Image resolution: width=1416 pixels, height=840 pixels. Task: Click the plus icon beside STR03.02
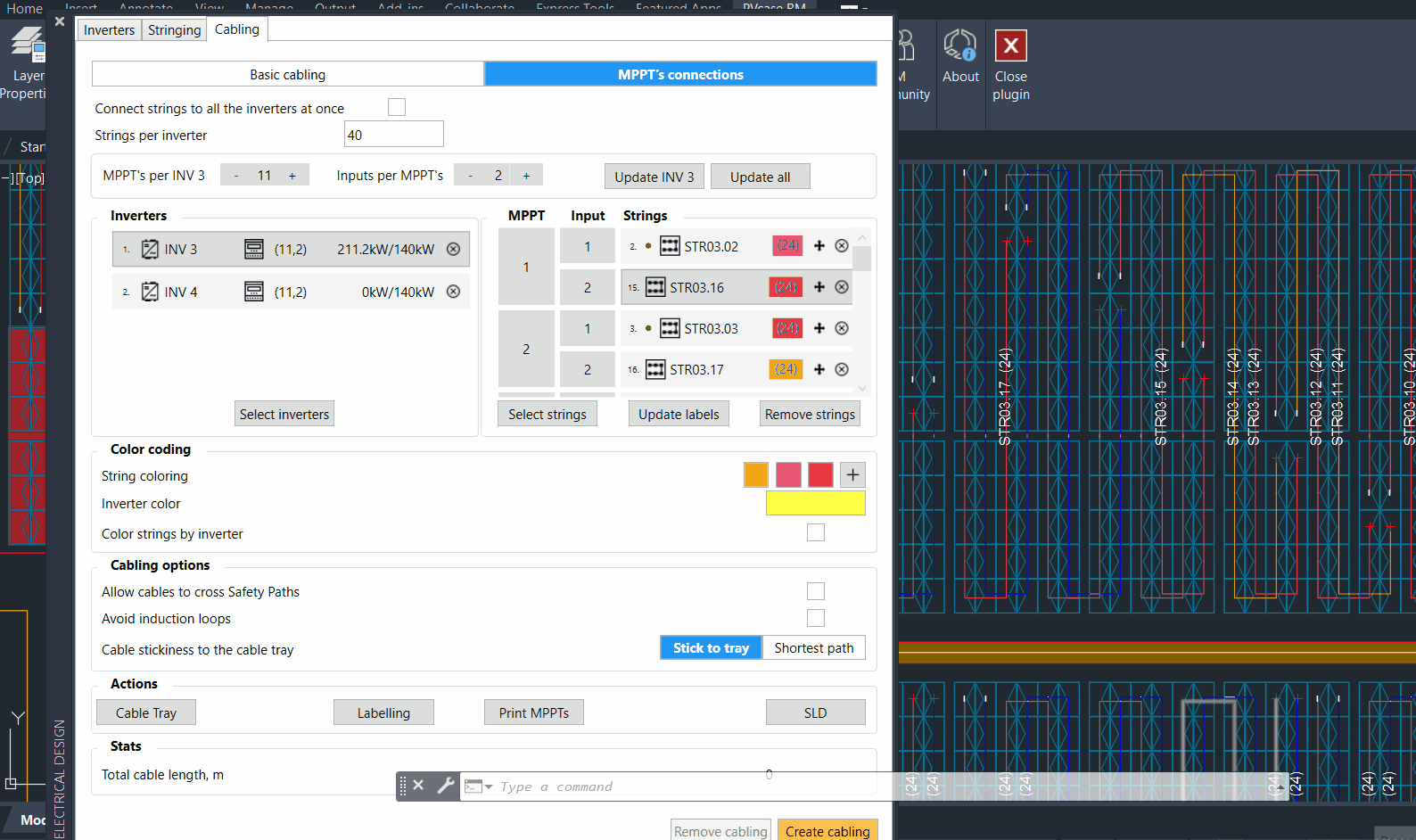coord(819,246)
